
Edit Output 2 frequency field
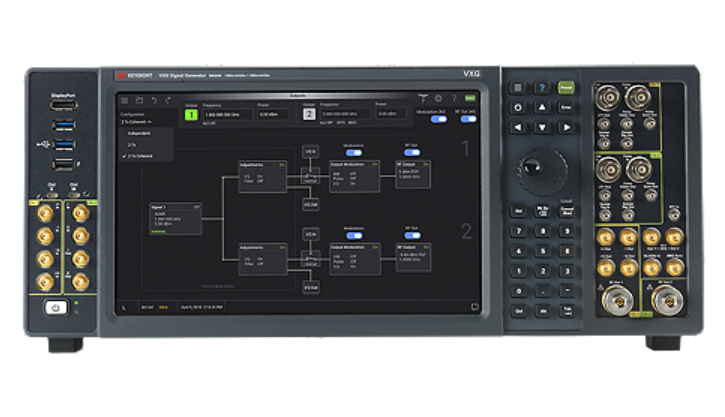(345, 114)
